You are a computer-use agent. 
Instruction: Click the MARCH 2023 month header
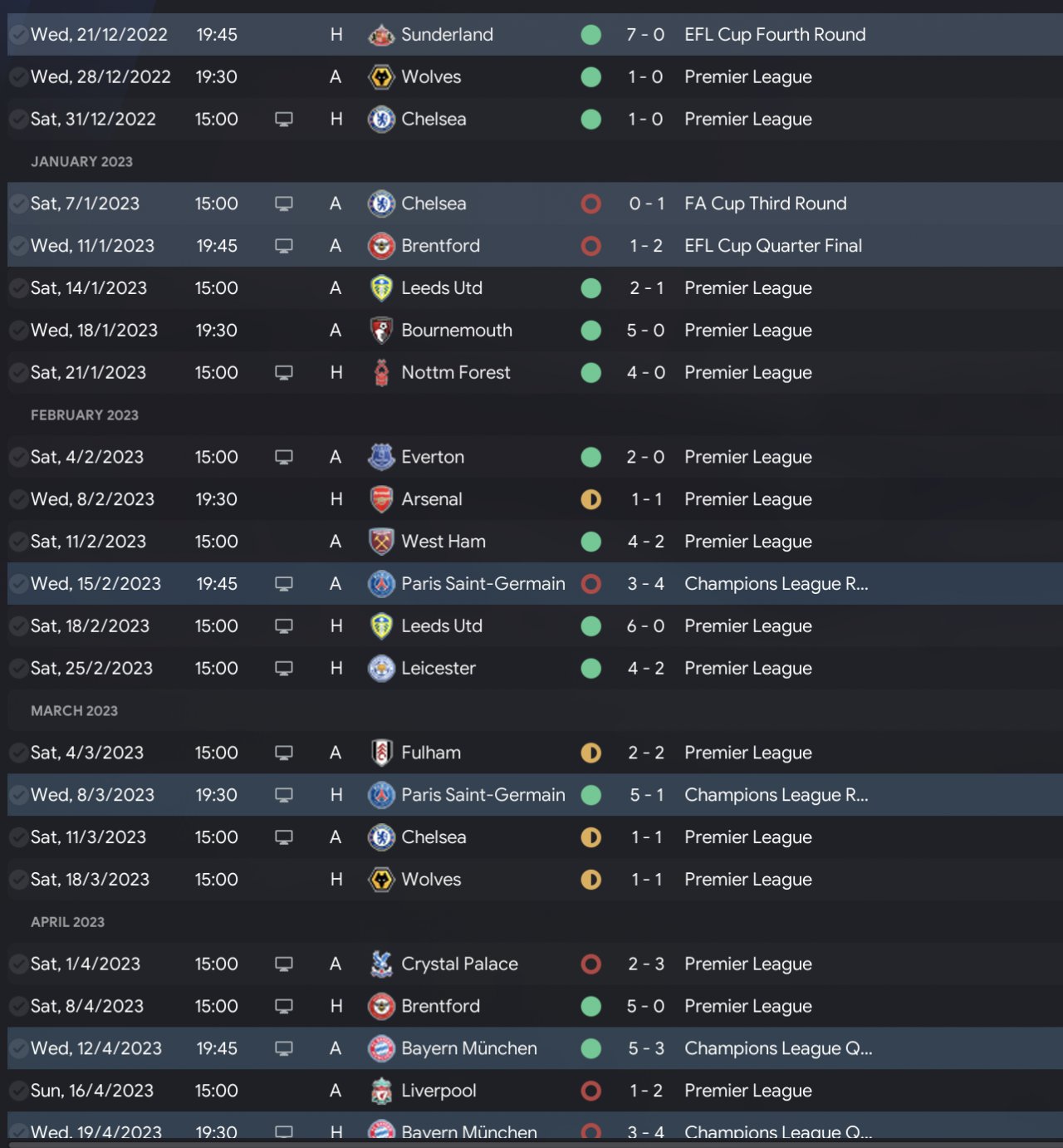point(74,711)
